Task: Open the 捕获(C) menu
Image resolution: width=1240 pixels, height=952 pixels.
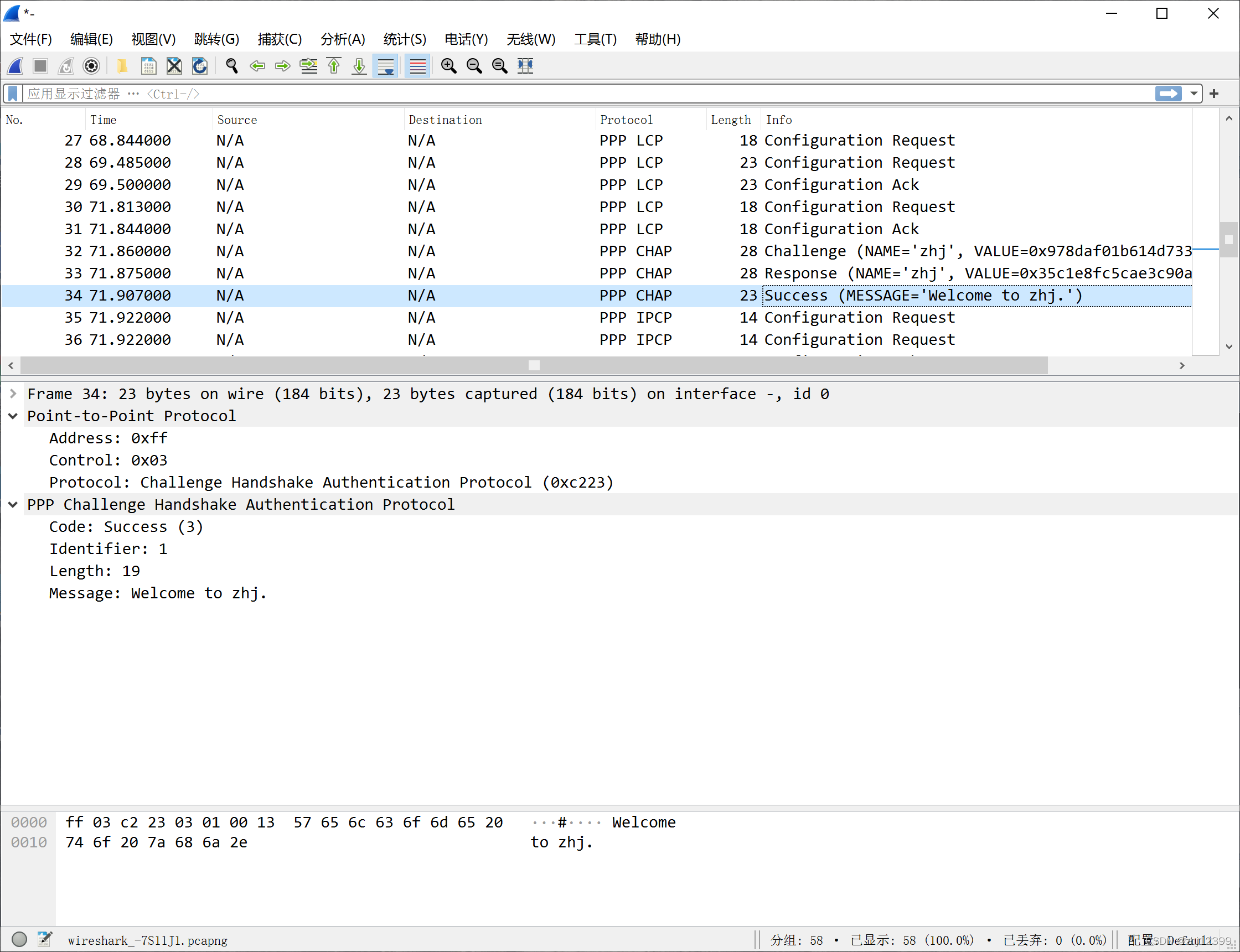Action: (280, 39)
